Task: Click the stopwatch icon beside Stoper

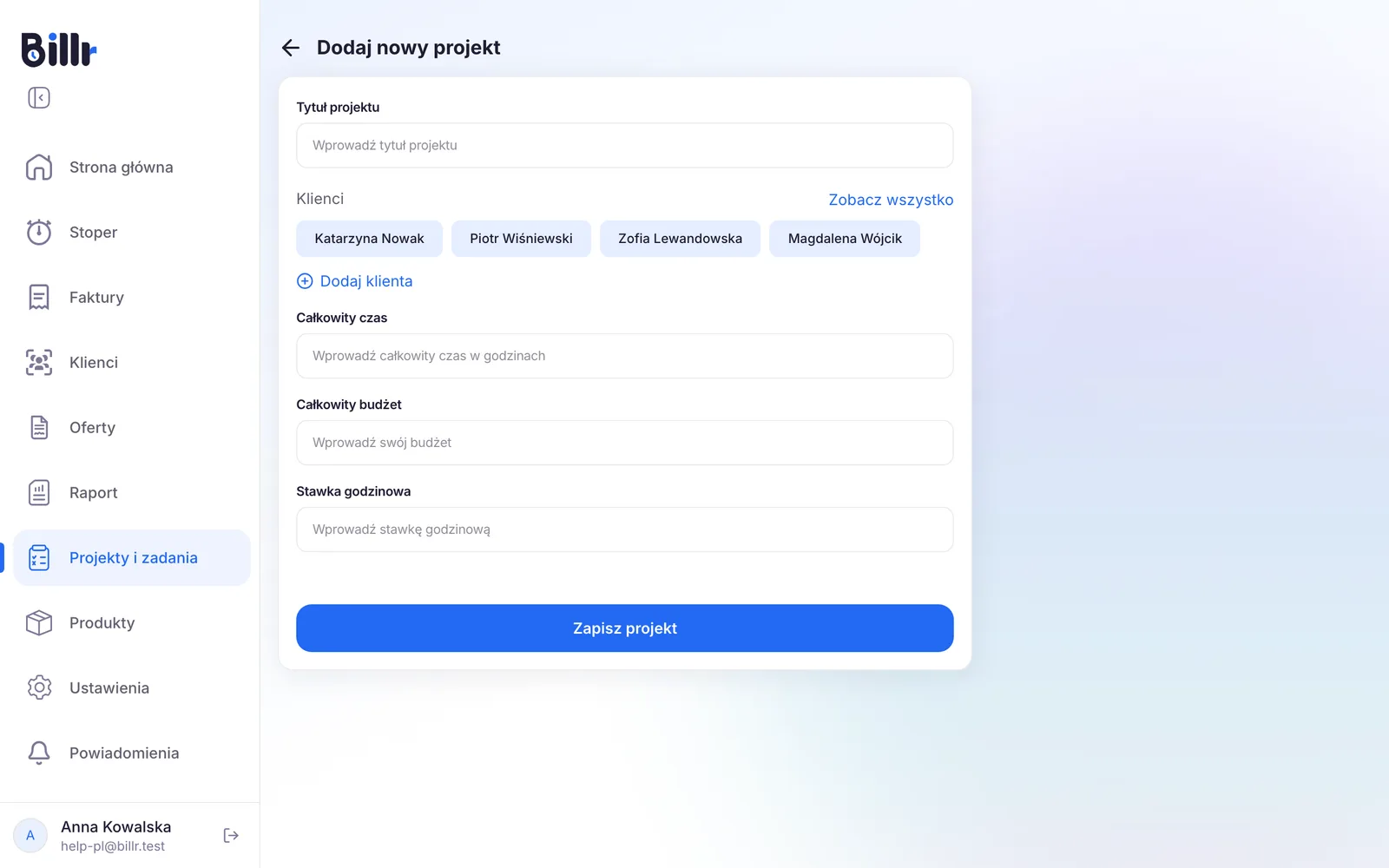Action: pos(39,232)
